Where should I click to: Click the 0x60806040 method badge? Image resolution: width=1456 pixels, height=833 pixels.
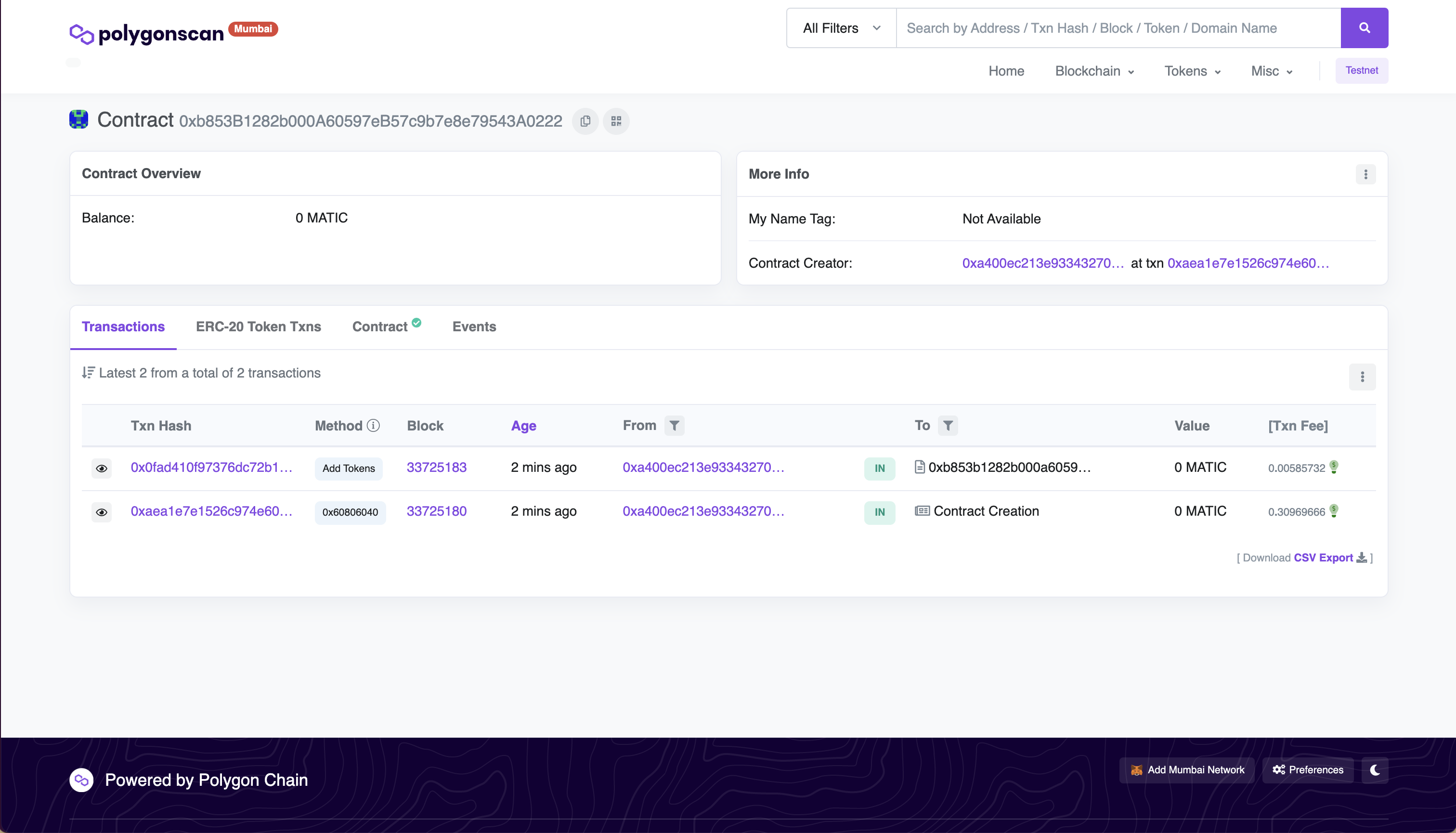point(350,512)
